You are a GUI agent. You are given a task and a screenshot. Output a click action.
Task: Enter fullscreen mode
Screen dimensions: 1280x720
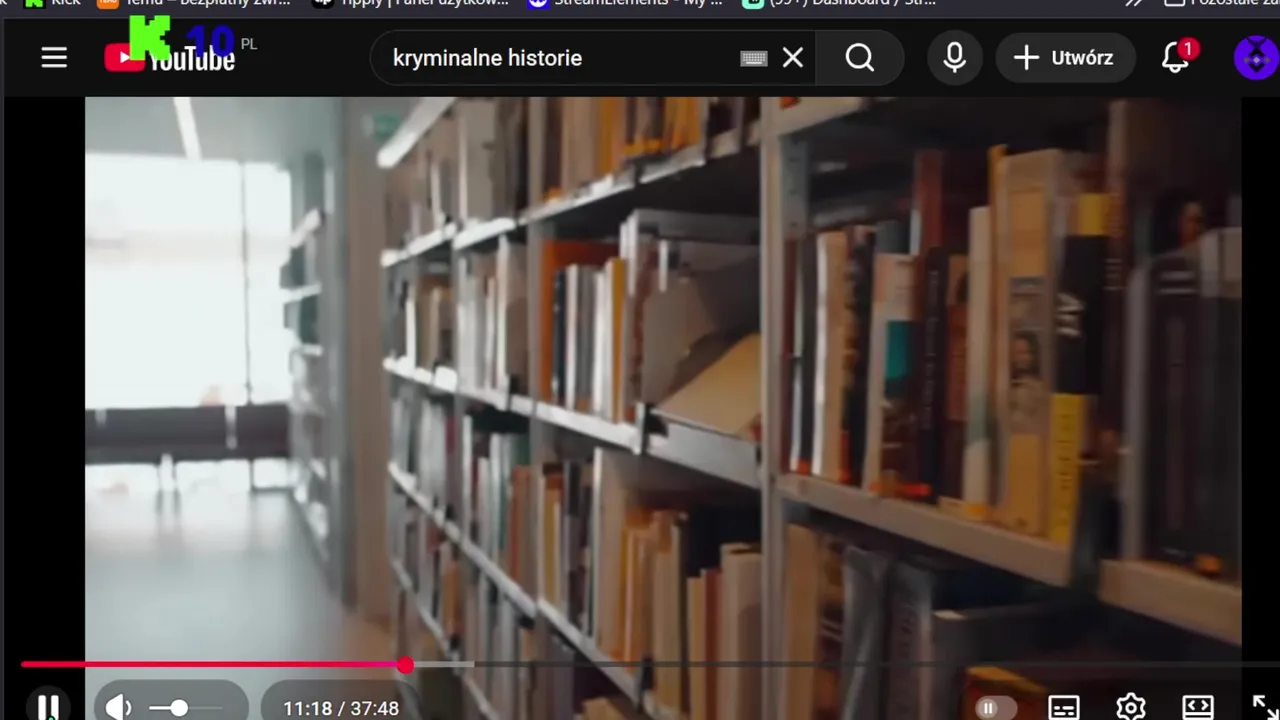pyautogui.click(x=1264, y=708)
